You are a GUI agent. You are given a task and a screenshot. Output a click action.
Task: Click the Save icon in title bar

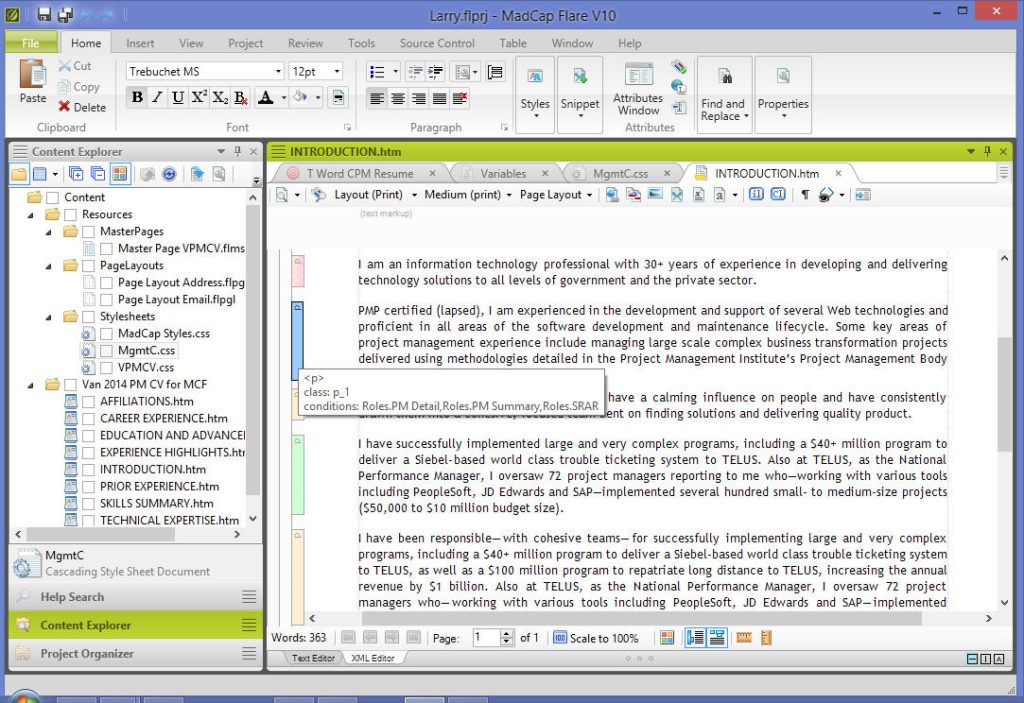point(44,14)
